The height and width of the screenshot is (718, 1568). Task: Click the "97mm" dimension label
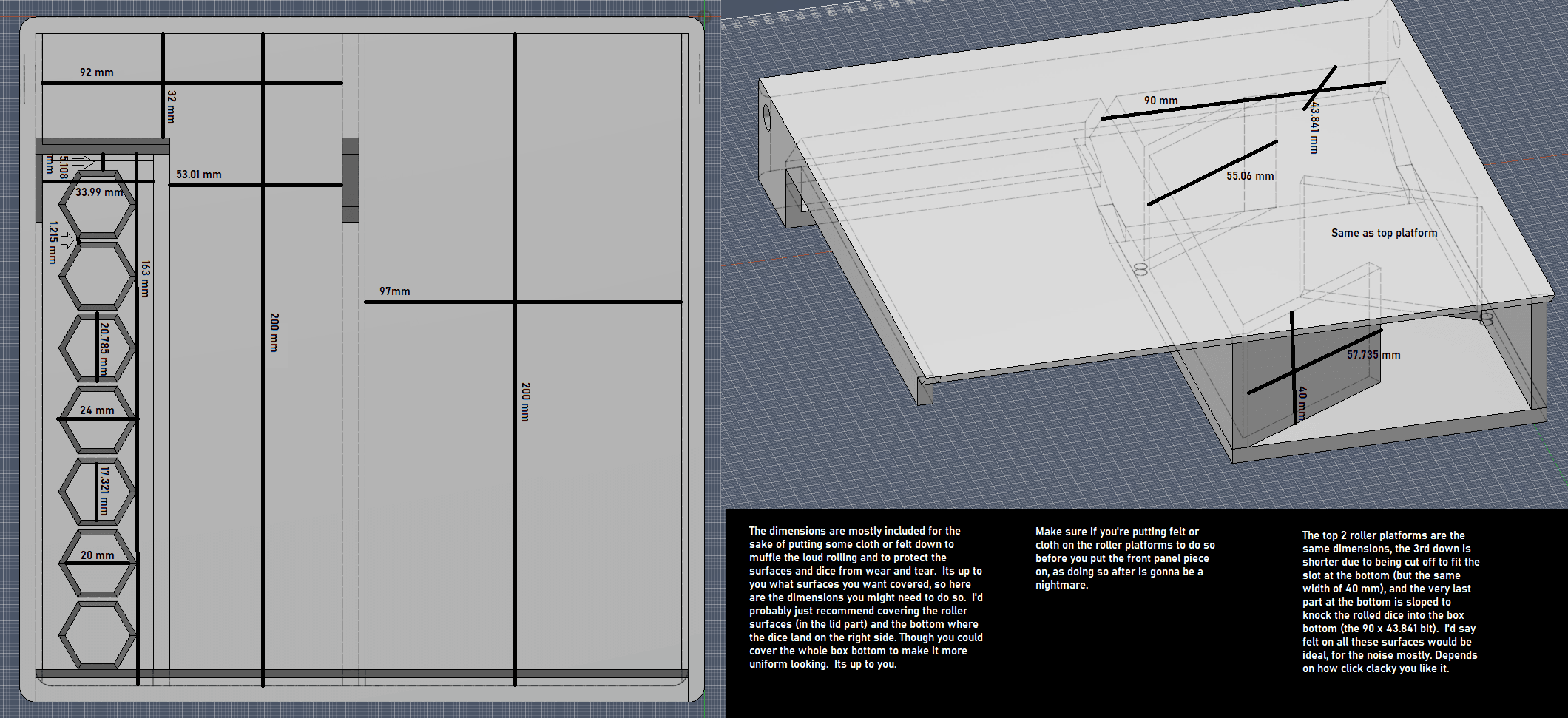395,291
